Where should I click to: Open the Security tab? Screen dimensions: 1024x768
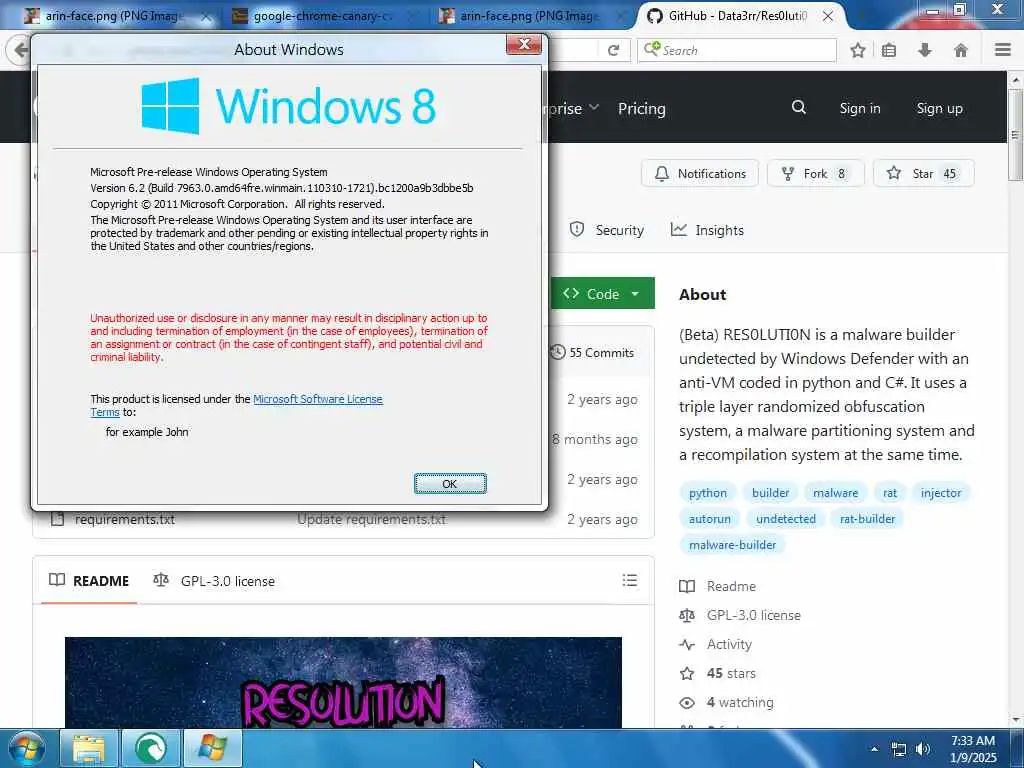tap(607, 230)
